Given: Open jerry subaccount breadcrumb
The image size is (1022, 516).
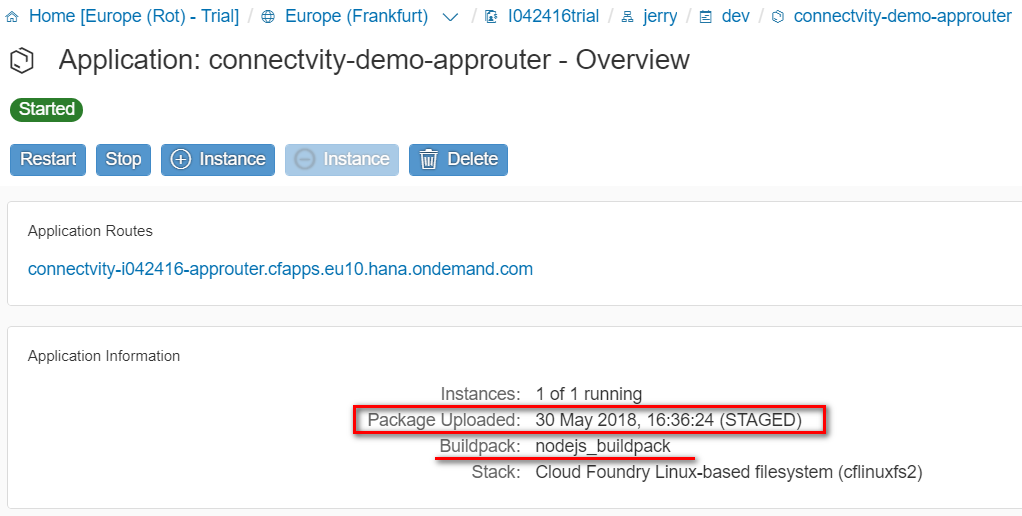Looking at the screenshot, I should click(x=660, y=17).
